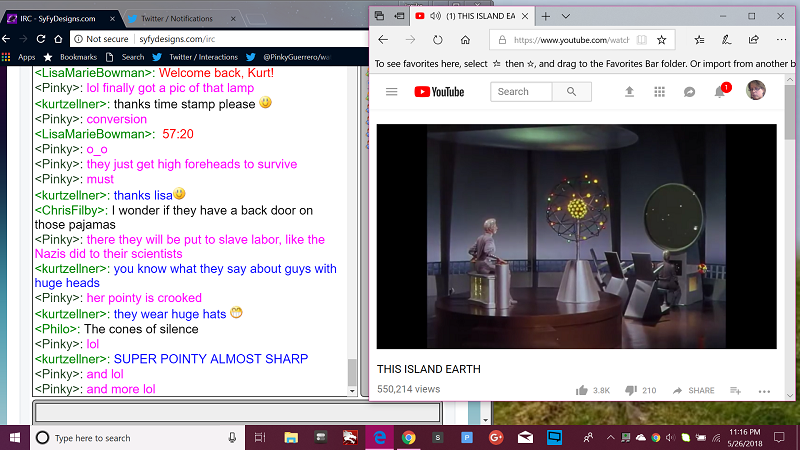Screen dimensions: 800x450
Task: Share the THIS ISLAND EARTH video
Action: point(693,390)
